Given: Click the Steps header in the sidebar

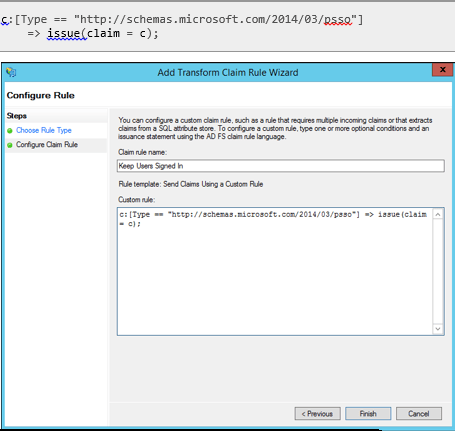Looking at the screenshot, I should click(x=17, y=116).
